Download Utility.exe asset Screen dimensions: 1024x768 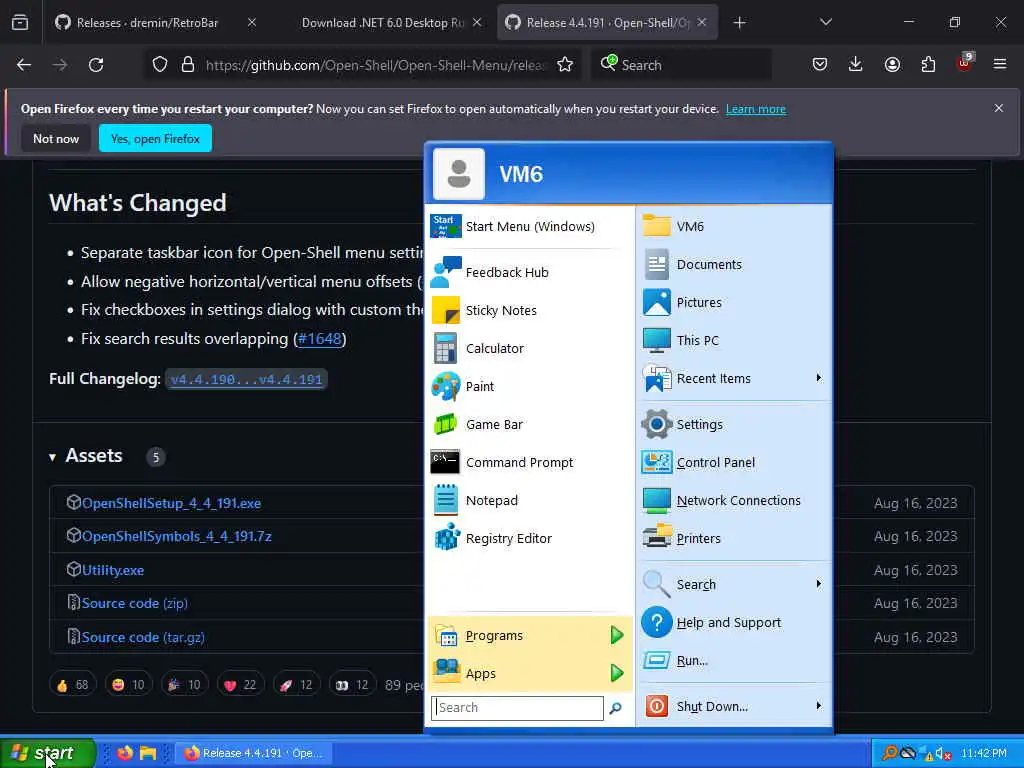point(113,570)
